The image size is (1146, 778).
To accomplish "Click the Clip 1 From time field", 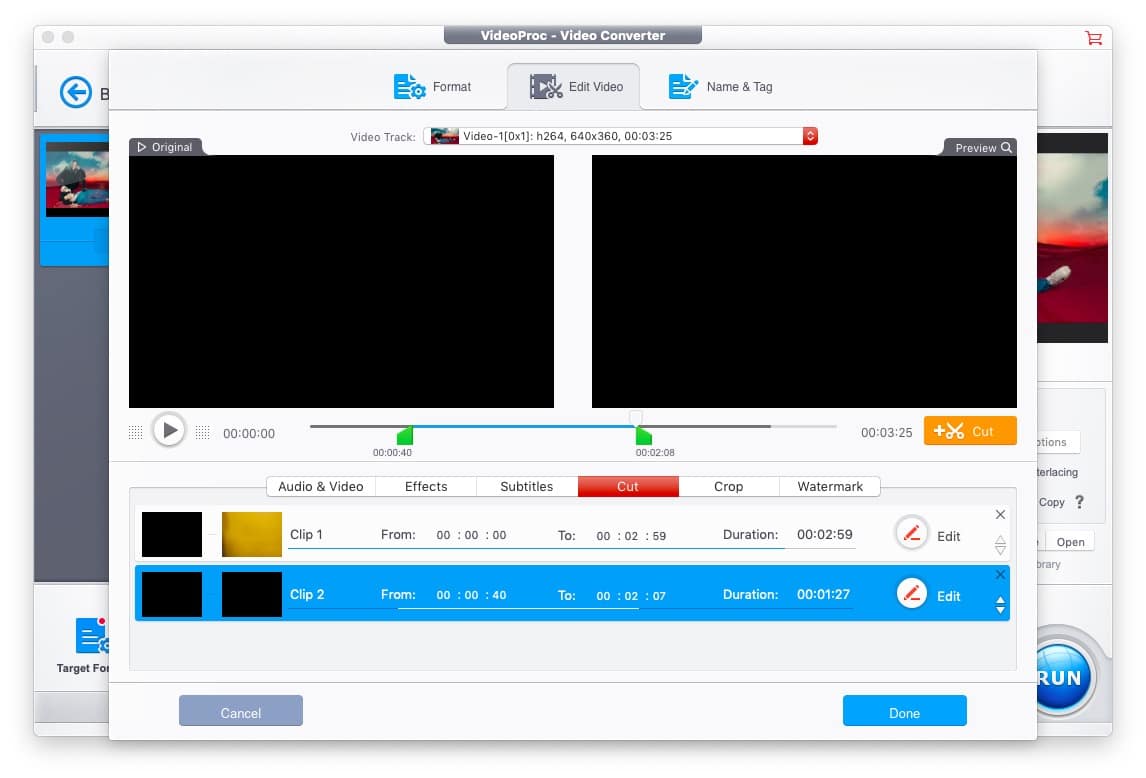I will (x=471, y=535).
